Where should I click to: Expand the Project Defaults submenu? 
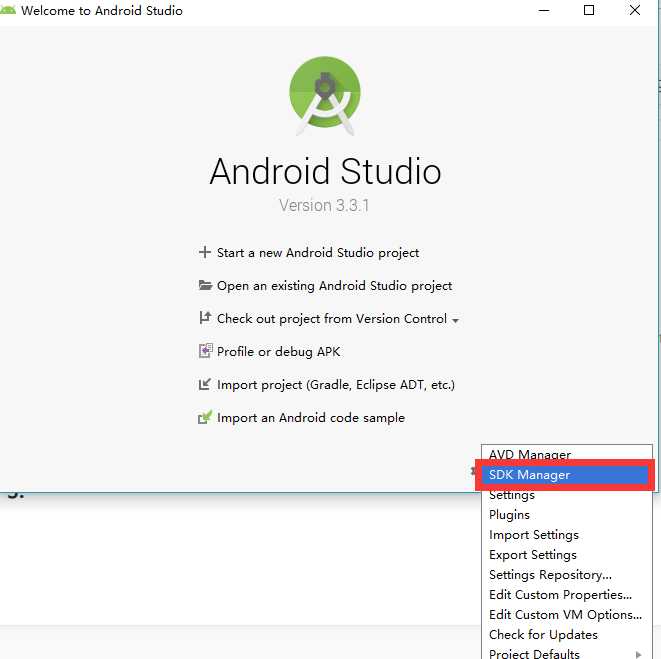(x=567, y=654)
